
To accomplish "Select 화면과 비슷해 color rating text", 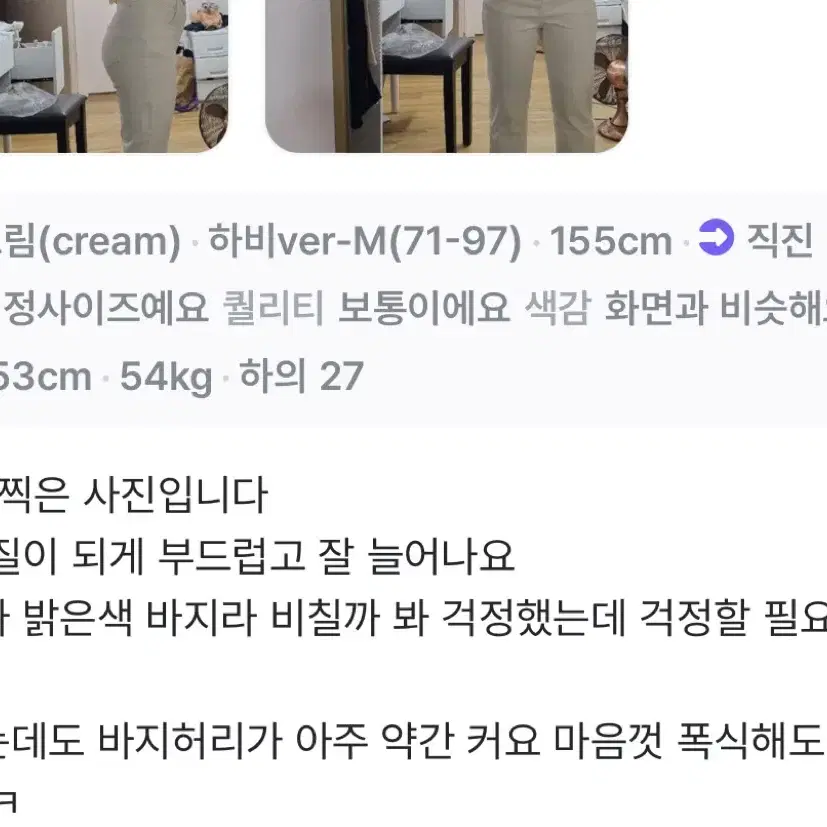I will click(x=715, y=307).
